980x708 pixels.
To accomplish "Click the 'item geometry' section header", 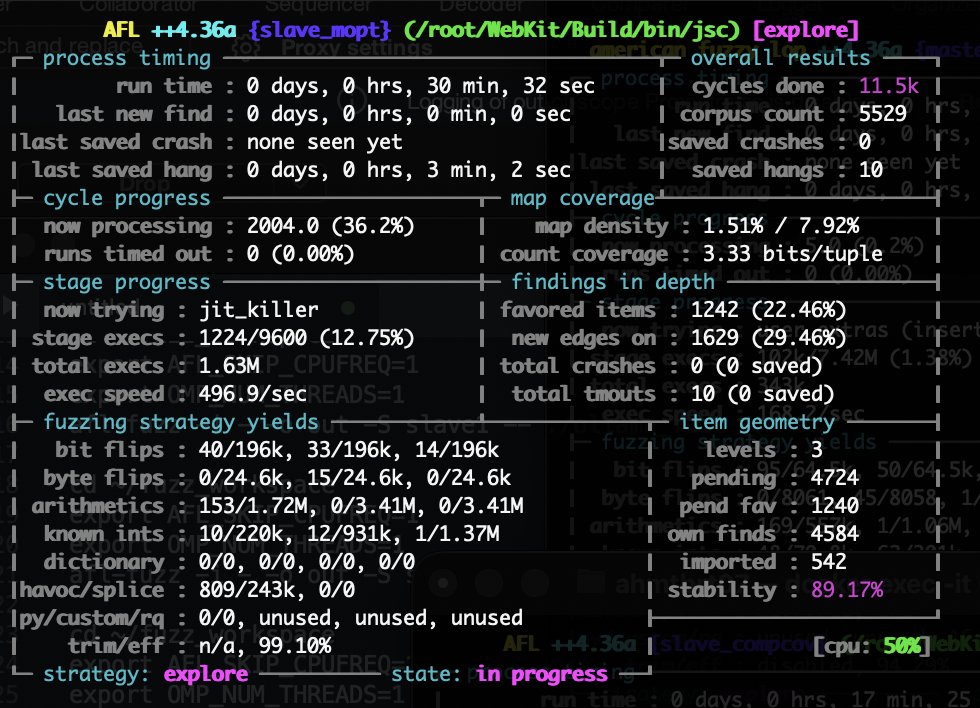I will point(756,422).
